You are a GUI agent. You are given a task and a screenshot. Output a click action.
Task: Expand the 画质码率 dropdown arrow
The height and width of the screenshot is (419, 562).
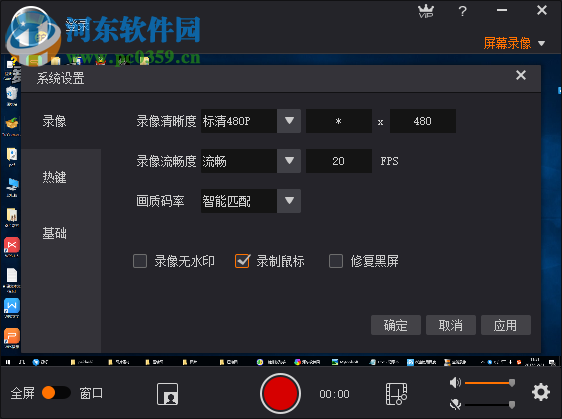click(x=289, y=201)
